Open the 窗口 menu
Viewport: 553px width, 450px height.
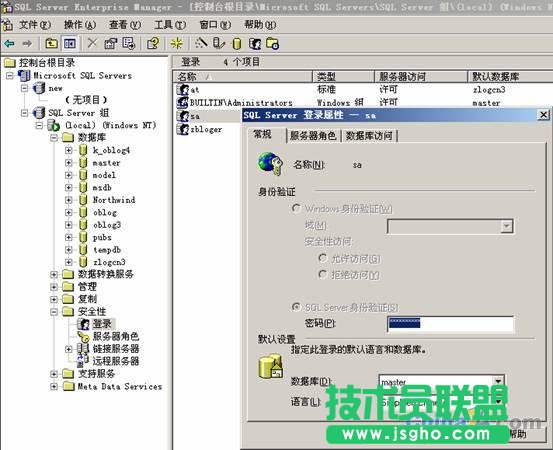(215, 25)
